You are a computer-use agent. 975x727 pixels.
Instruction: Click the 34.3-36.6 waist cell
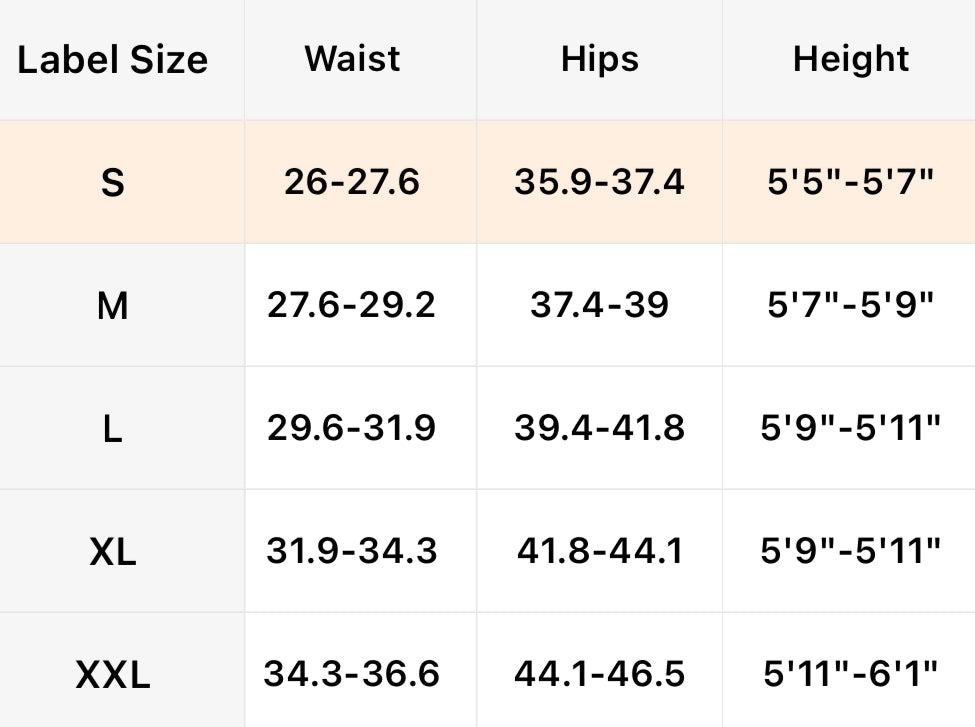click(352, 673)
